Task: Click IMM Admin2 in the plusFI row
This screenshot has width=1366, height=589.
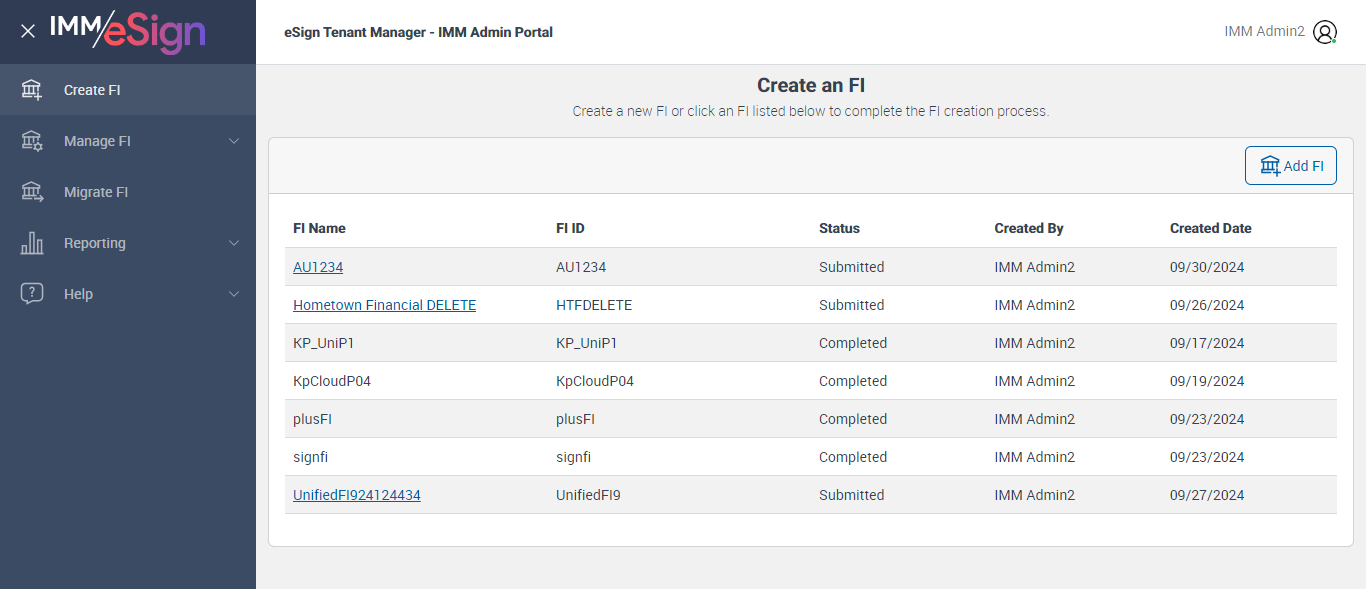Action: tap(1035, 419)
